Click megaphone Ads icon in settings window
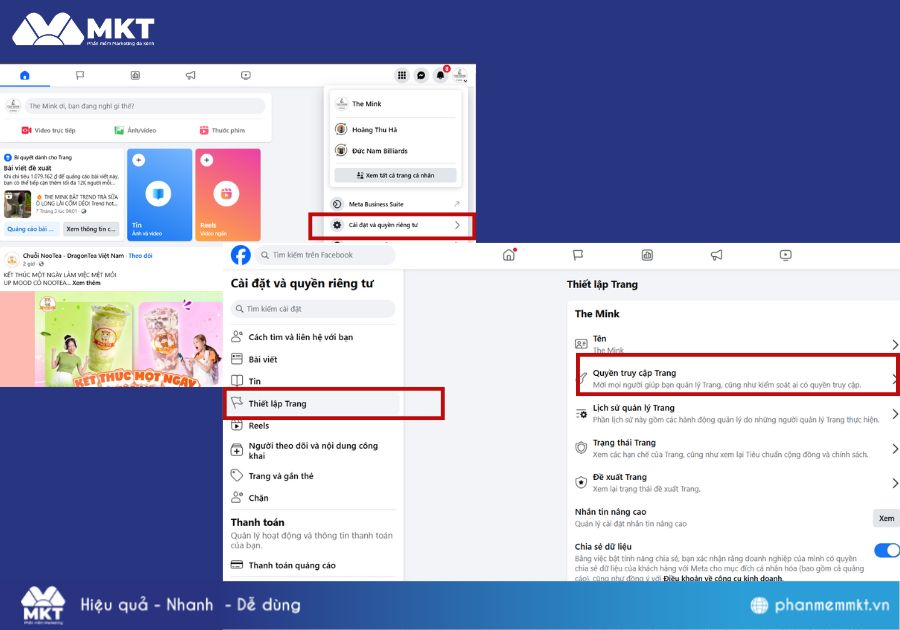The image size is (900, 630). pyautogui.click(x=716, y=255)
